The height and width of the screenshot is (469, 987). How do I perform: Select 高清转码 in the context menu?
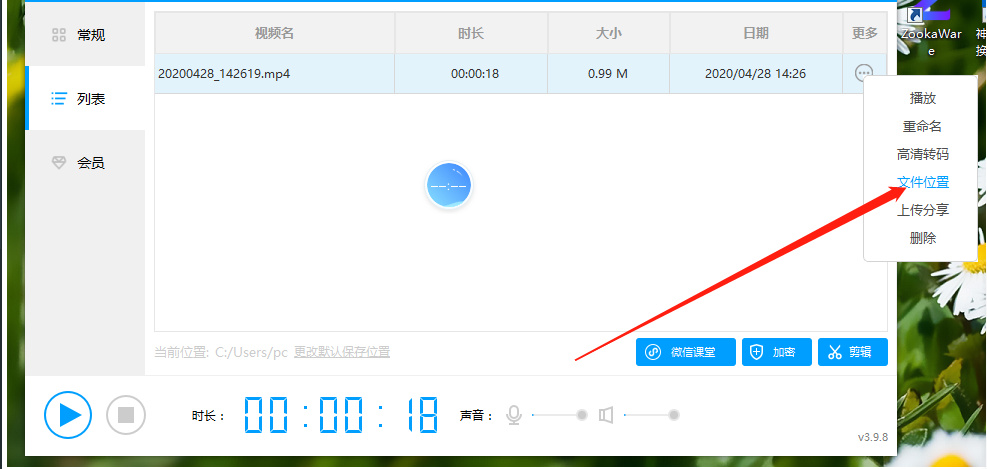click(x=922, y=154)
